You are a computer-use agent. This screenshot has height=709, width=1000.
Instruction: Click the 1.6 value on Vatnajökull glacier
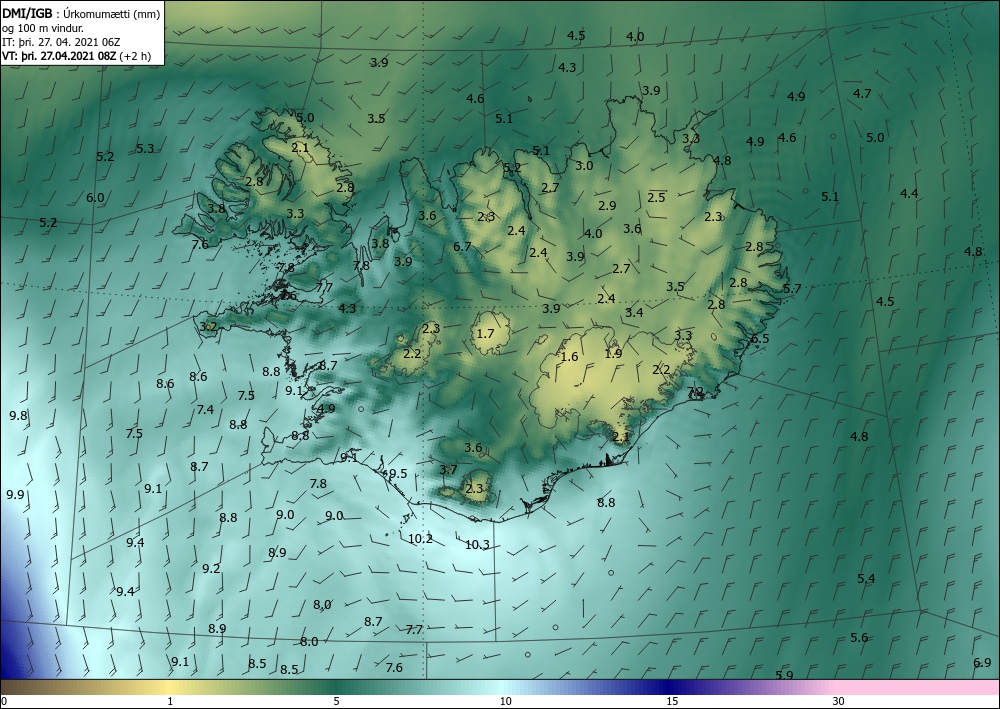pyautogui.click(x=569, y=356)
